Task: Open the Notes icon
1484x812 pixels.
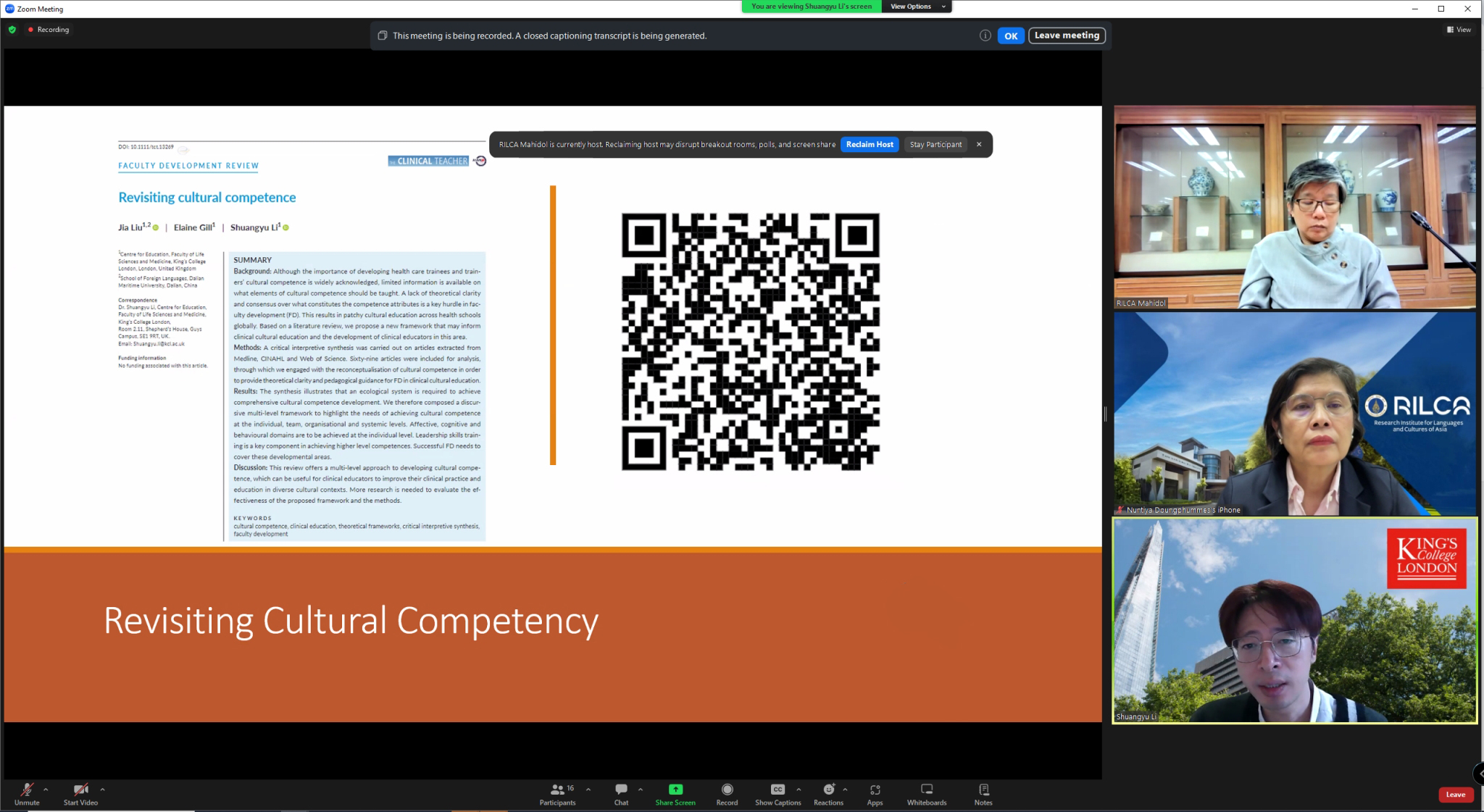Action: coord(983,790)
